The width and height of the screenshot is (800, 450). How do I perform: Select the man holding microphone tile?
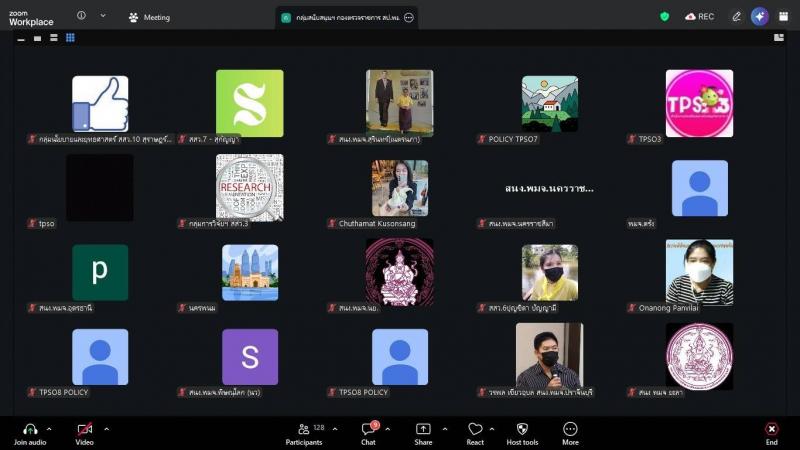pos(549,355)
